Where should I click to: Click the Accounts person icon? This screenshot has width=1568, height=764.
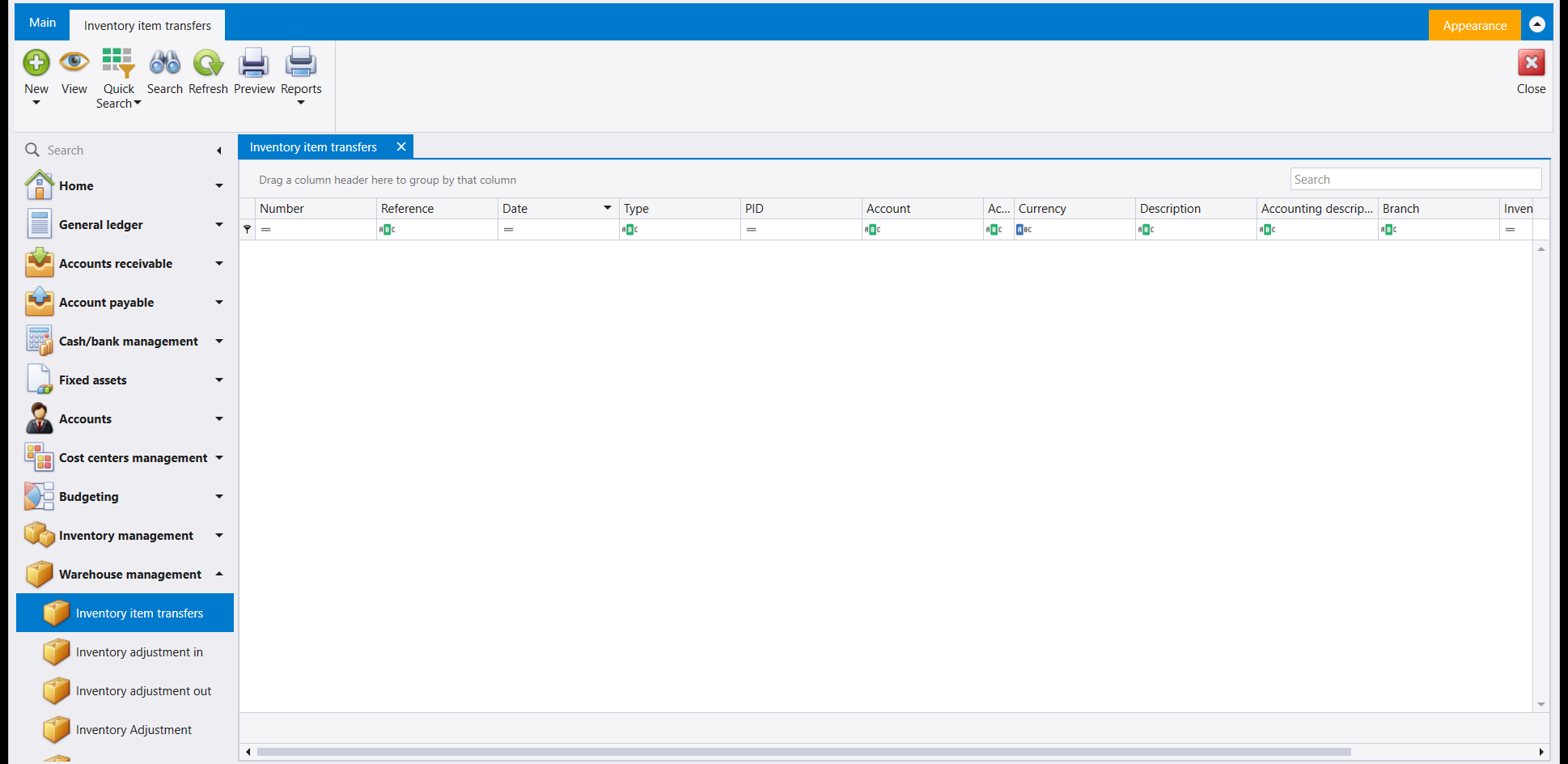pyautogui.click(x=39, y=418)
